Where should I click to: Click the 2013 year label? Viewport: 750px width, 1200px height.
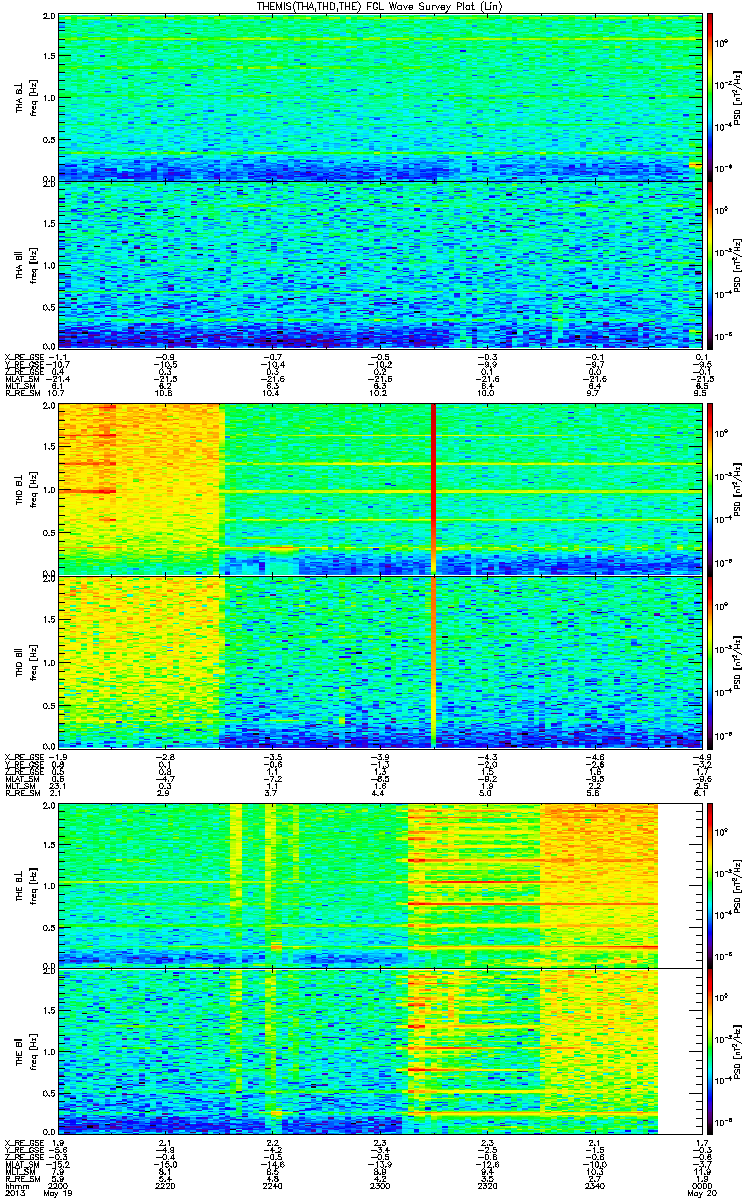coord(15,1194)
